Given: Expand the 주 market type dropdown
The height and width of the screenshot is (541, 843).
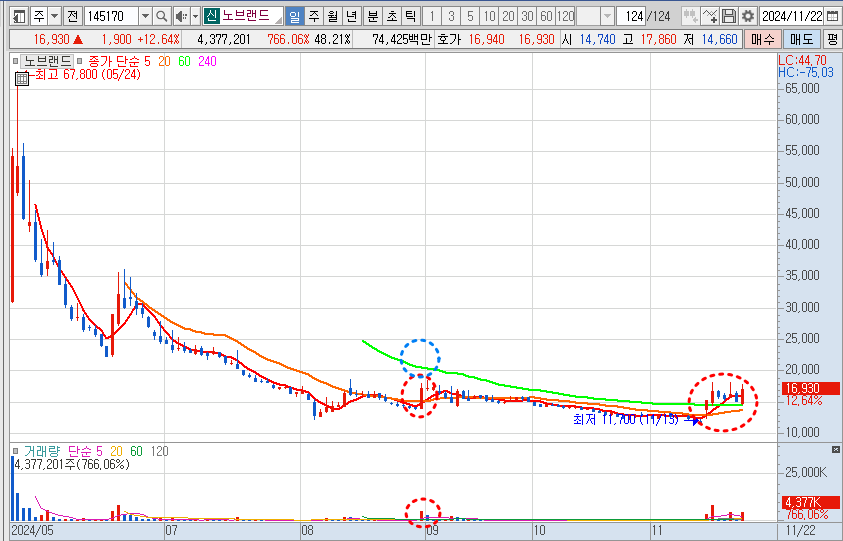Looking at the screenshot, I should [x=55, y=16].
